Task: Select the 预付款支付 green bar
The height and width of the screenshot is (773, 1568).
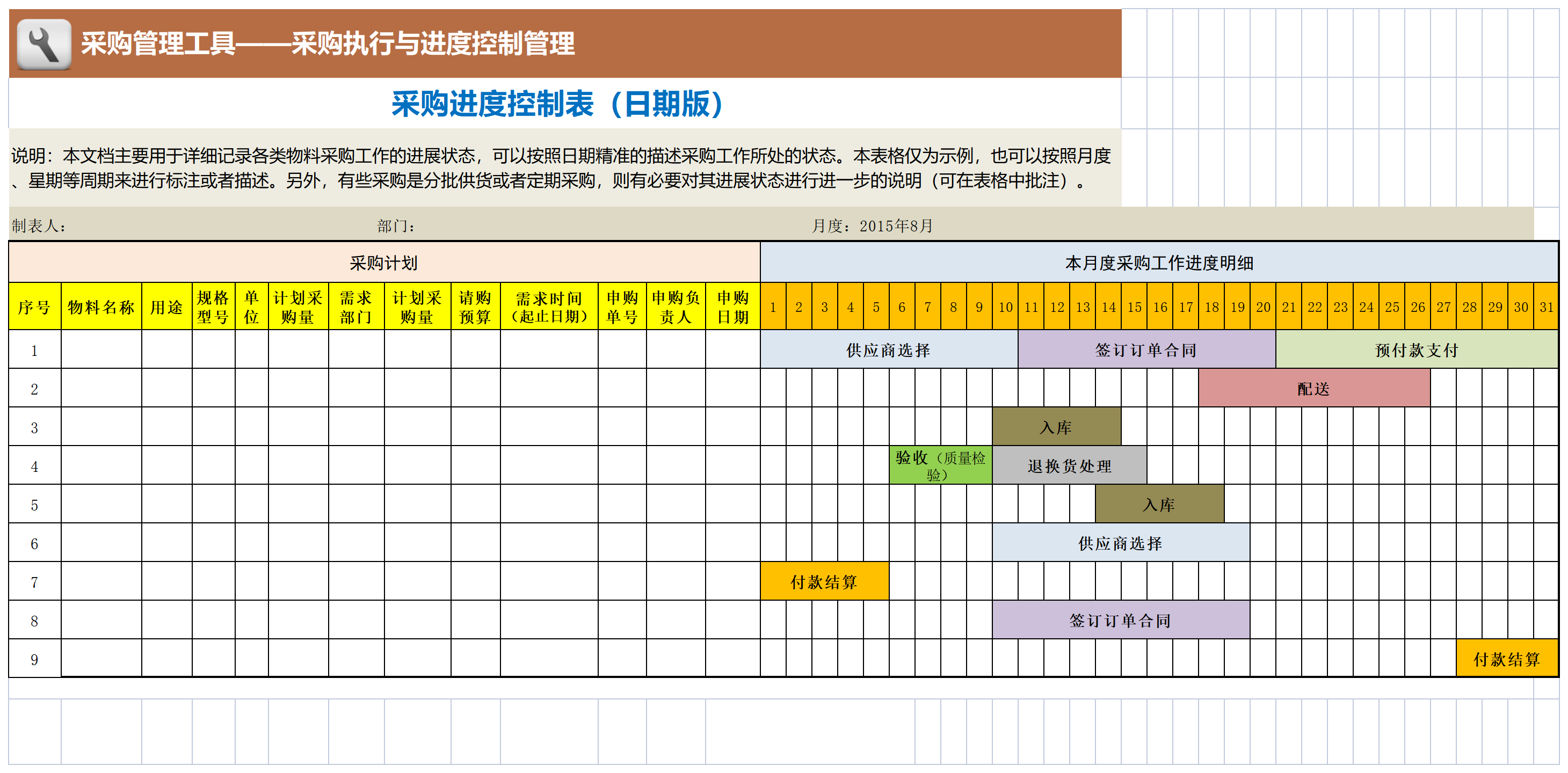Action: pyautogui.click(x=1417, y=349)
